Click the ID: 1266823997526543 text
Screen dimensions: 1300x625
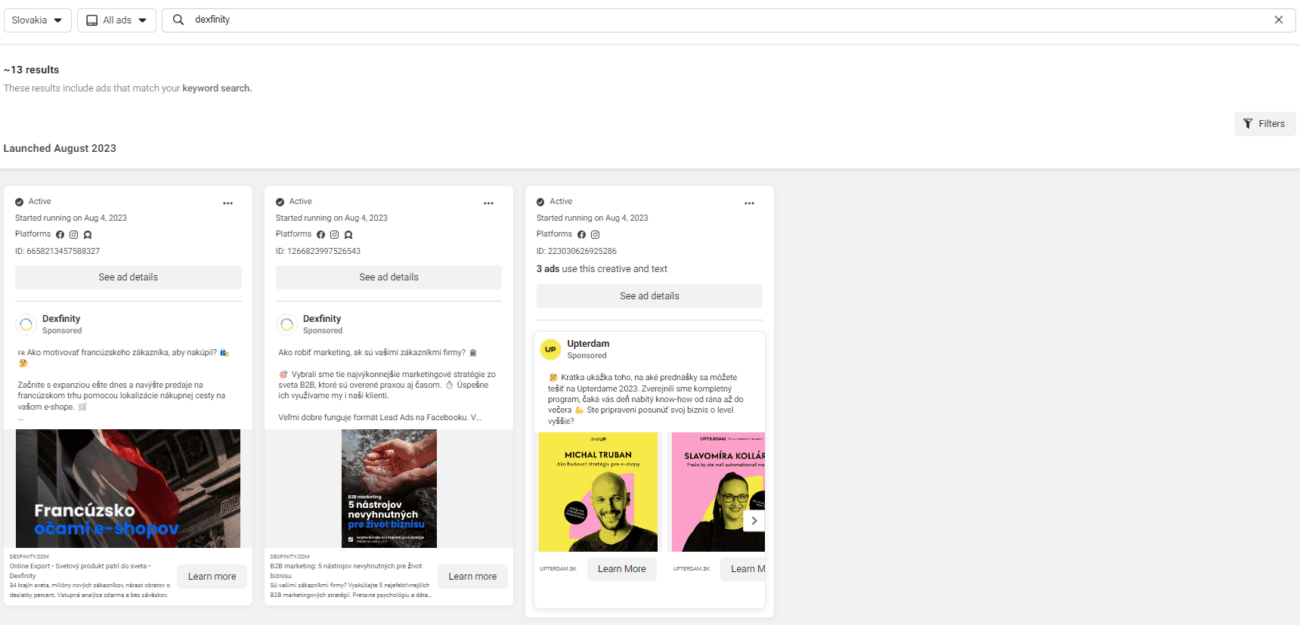(x=318, y=251)
